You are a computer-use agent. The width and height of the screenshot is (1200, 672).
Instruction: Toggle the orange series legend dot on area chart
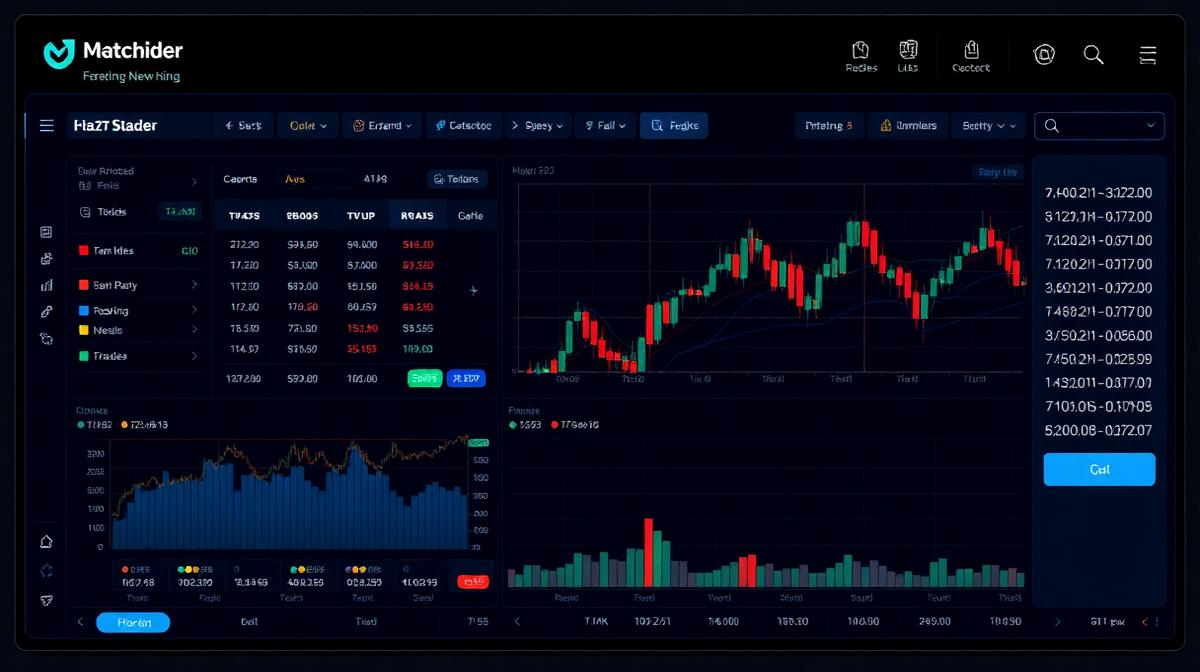[125, 425]
